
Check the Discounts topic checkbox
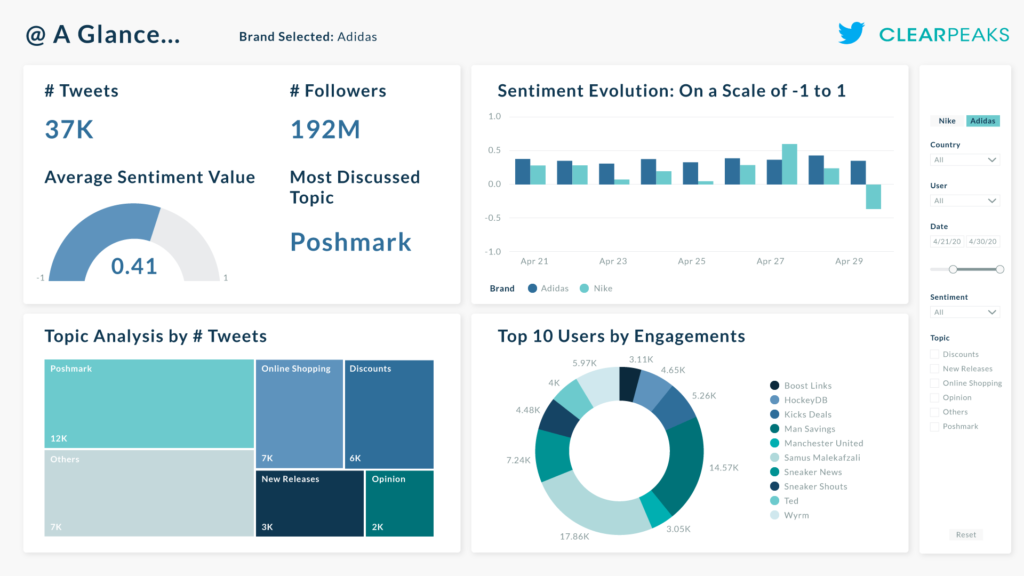(935, 354)
